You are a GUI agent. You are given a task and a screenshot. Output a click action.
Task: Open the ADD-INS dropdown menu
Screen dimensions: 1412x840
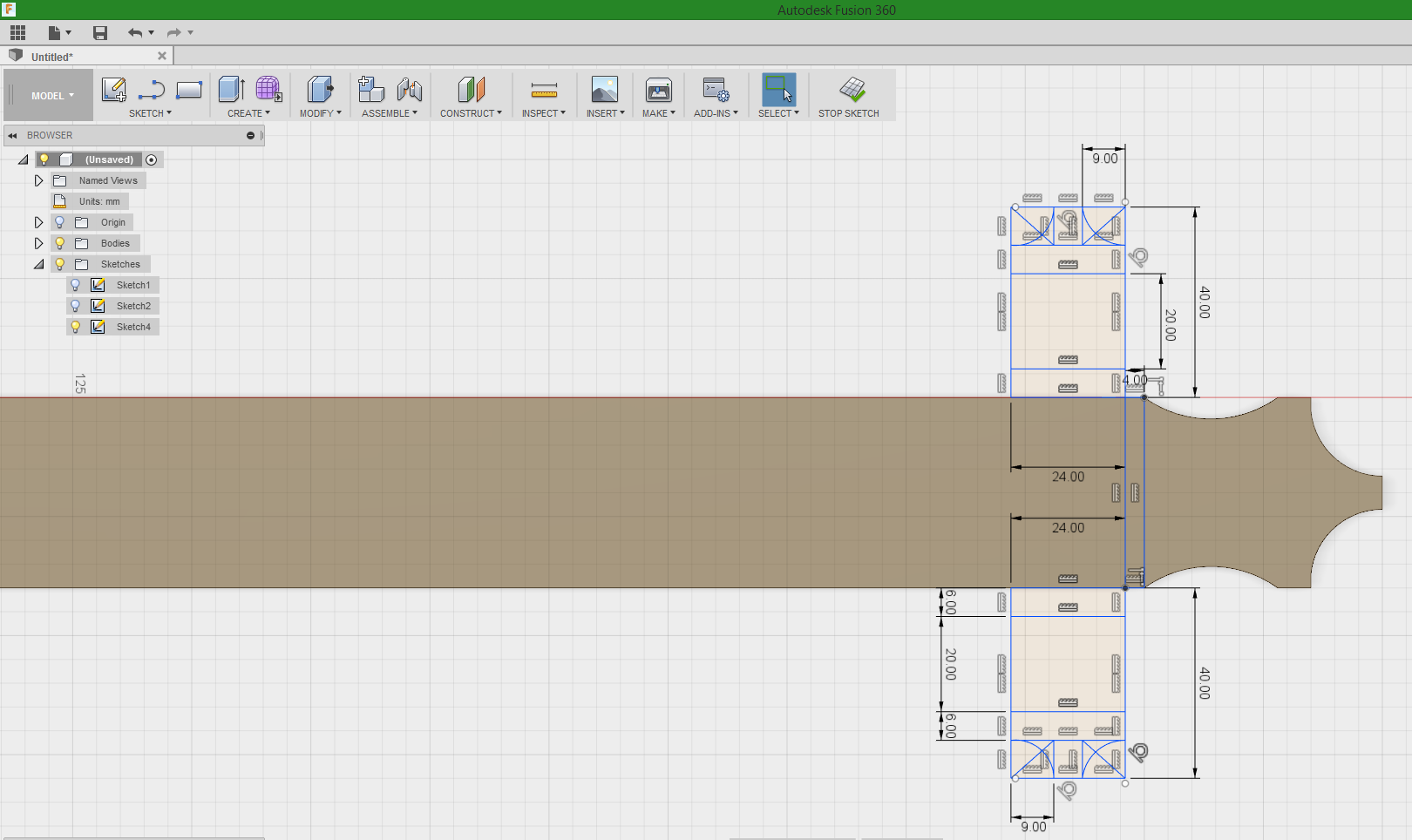click(716, 113)
